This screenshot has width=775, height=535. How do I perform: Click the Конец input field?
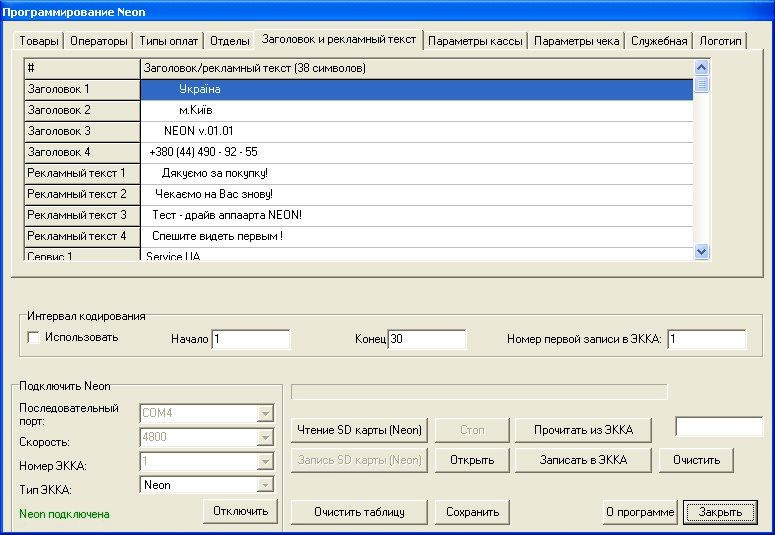427,339
